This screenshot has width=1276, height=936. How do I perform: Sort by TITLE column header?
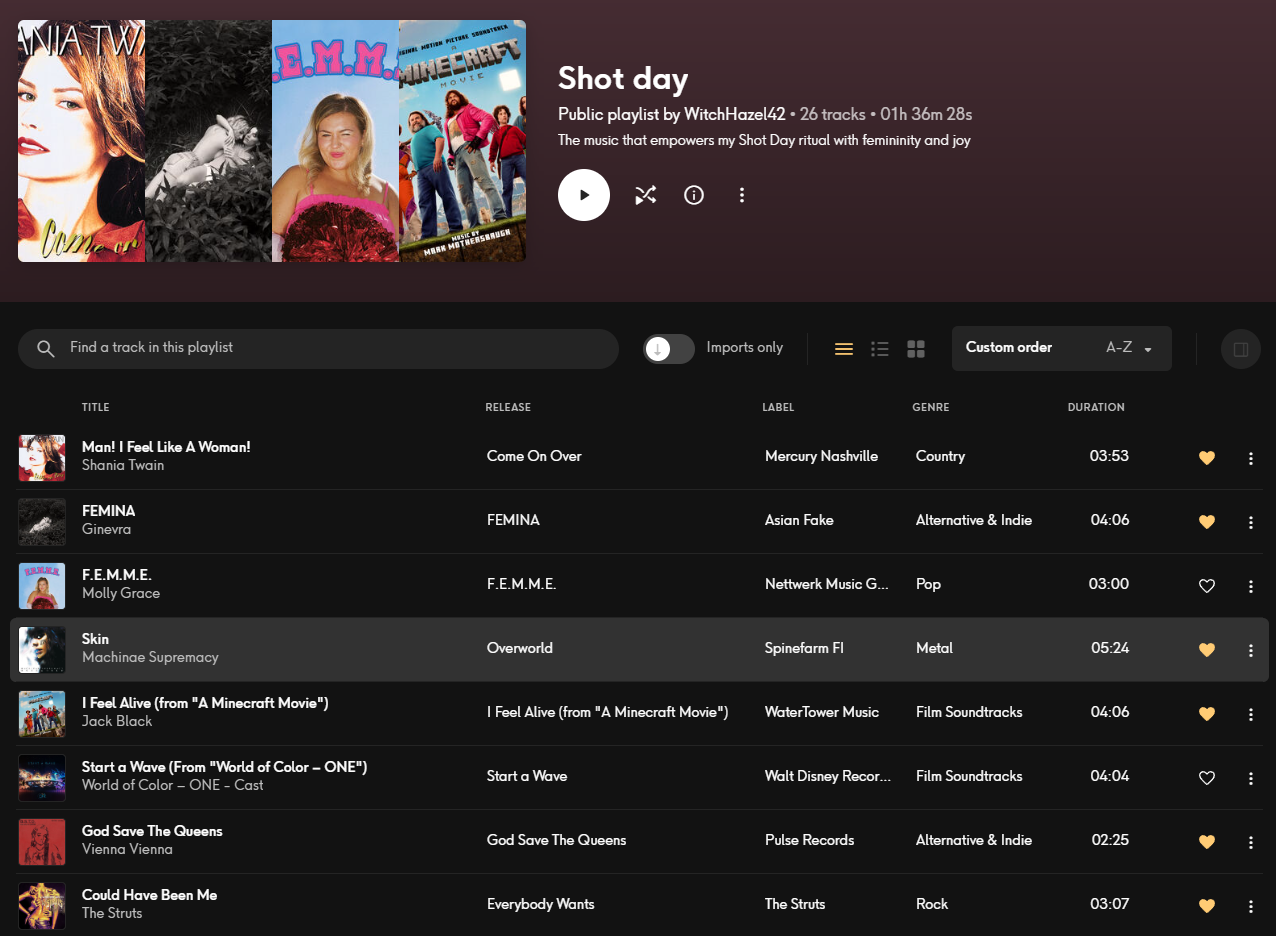(x=96, y=407)
